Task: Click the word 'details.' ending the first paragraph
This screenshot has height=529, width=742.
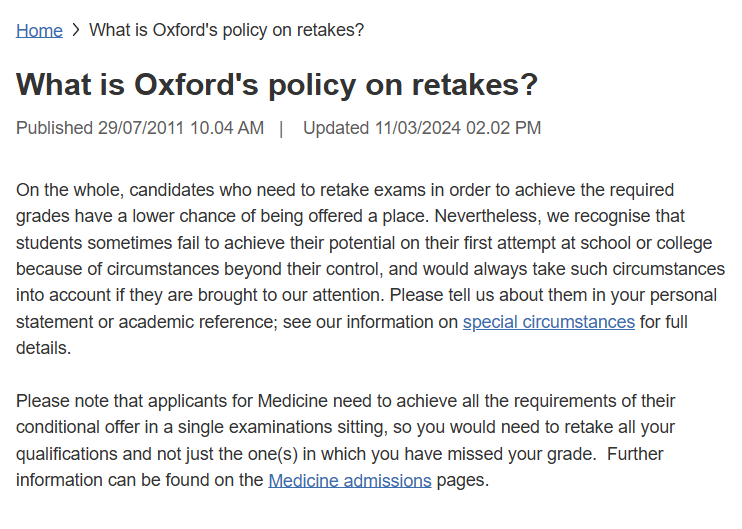Action: [x=44, y=348]
